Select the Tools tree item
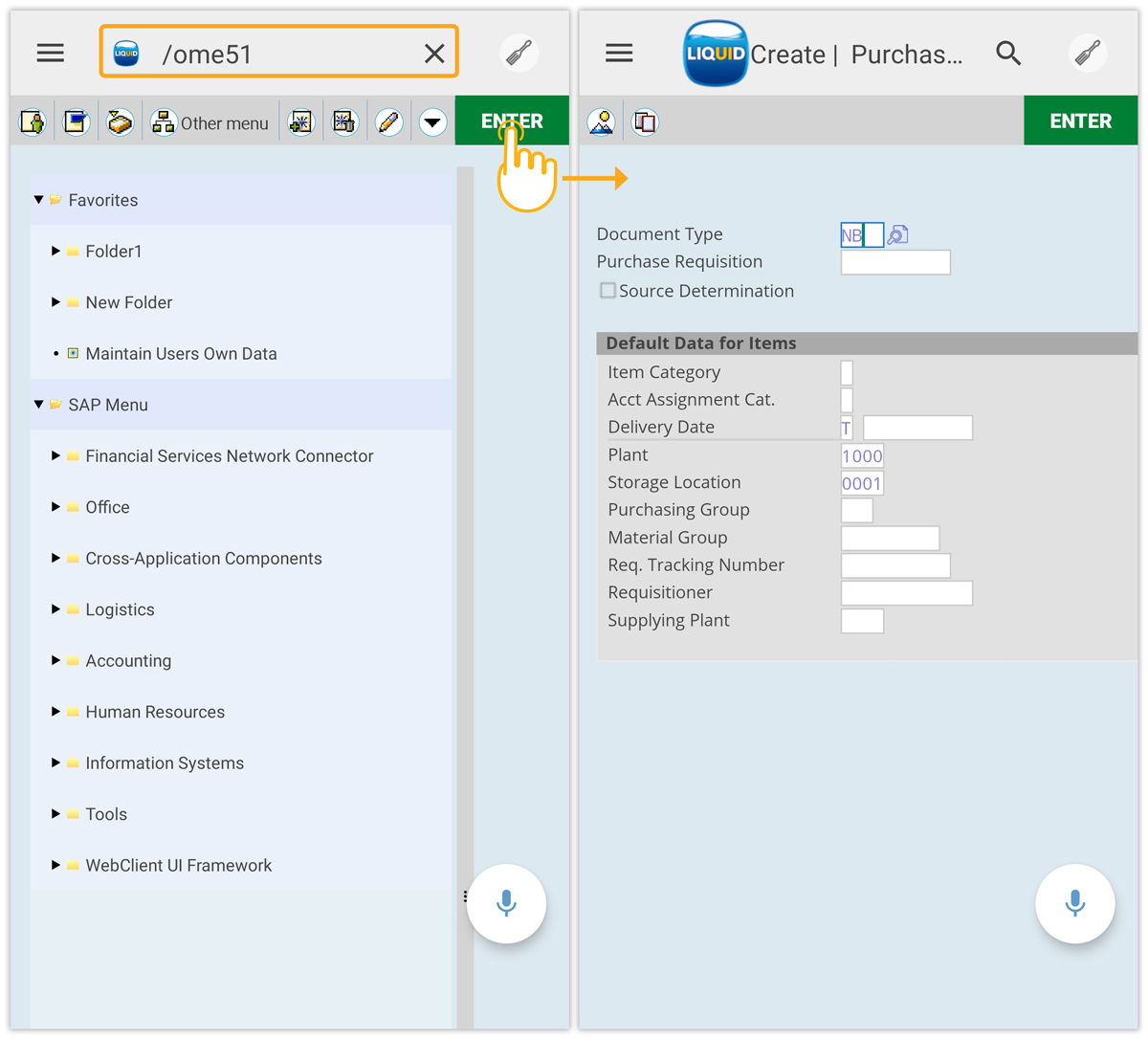Viewport: 1148px width, 1039px height. point(106,814)
